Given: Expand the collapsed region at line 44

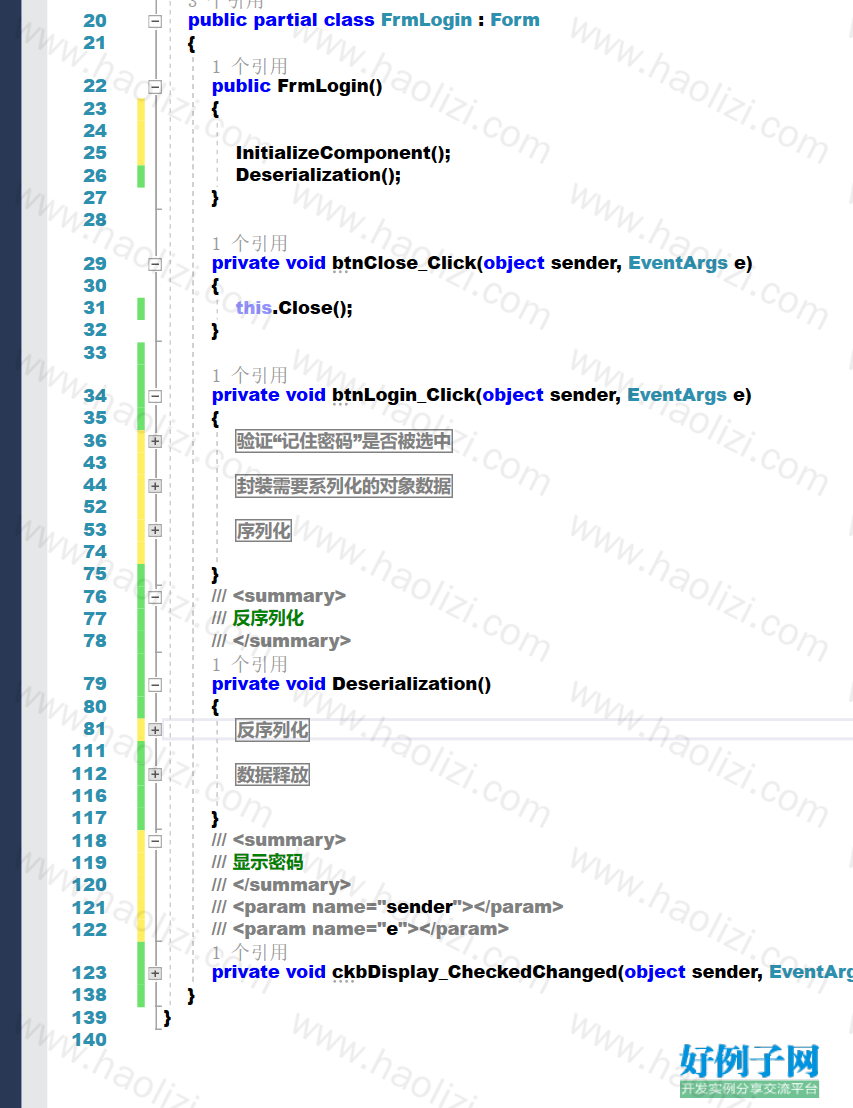Looking at the screenshot, I should click(x=155, y=486).
